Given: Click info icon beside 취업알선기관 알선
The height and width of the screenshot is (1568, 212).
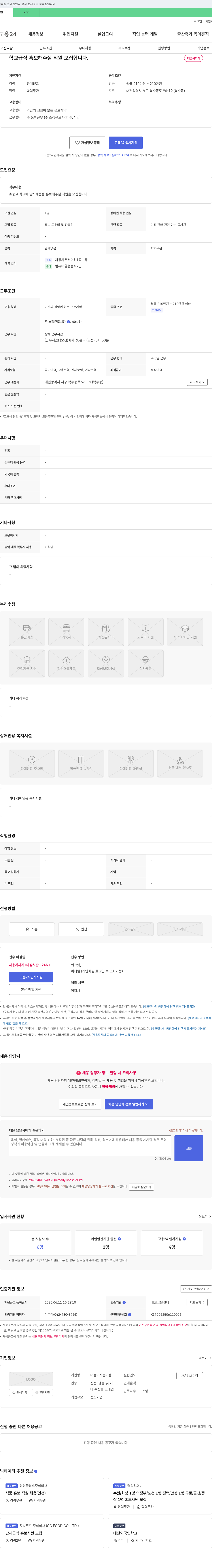Looking at the screenshot, I should tap(119, 1239).
